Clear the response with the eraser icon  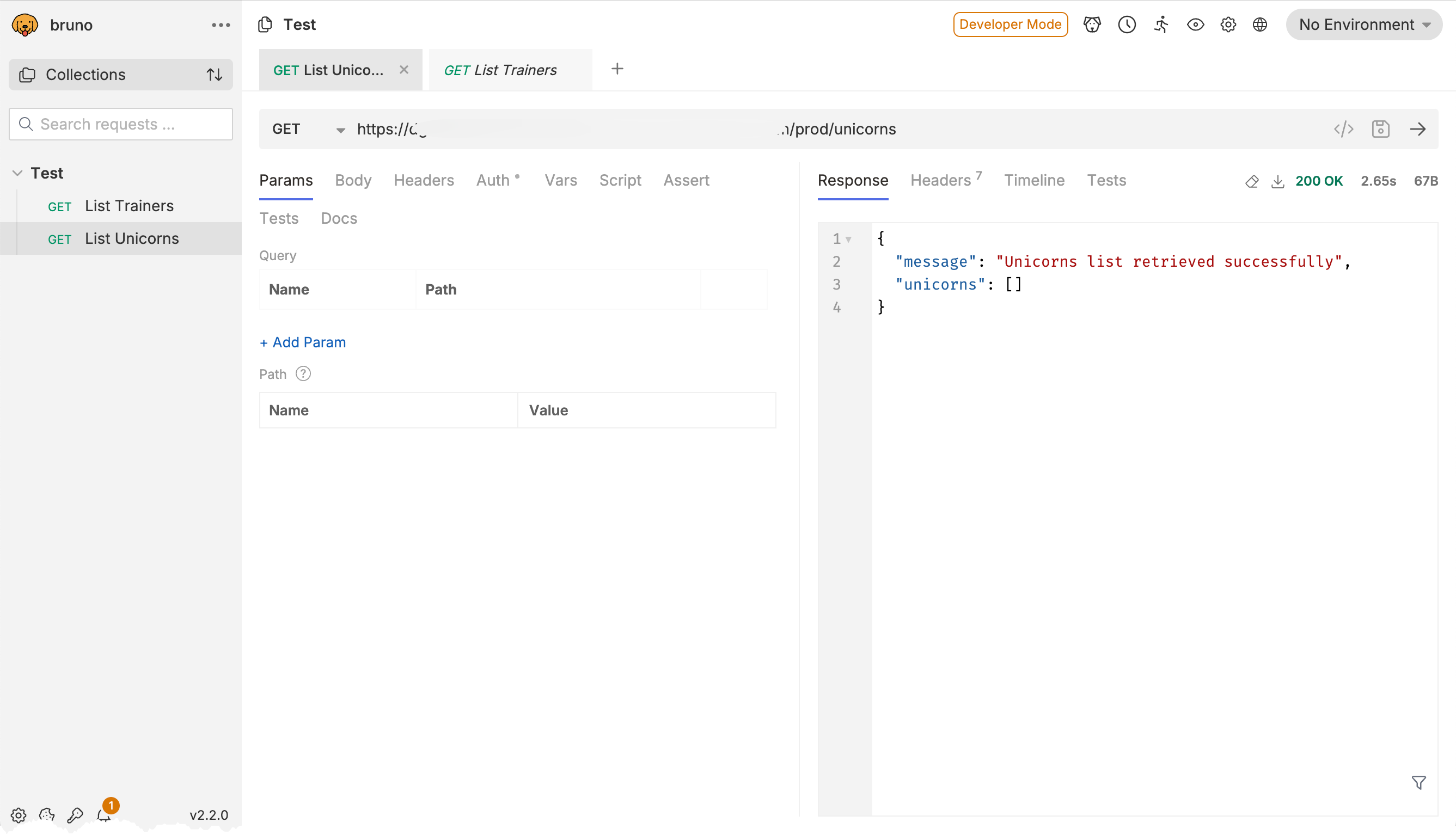pos(1251,181)
